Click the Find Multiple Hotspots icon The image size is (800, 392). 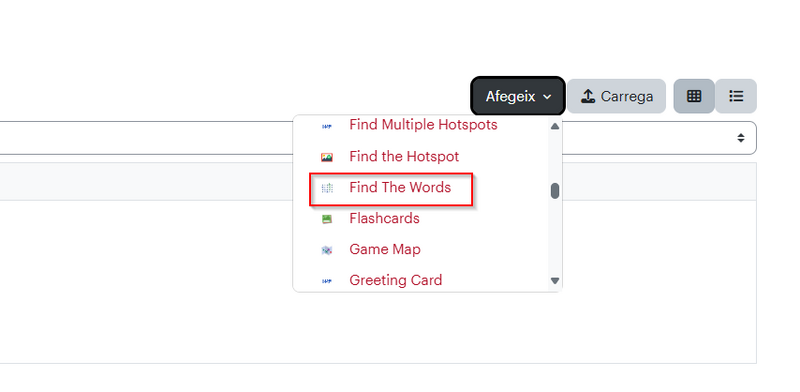(327, 126)
